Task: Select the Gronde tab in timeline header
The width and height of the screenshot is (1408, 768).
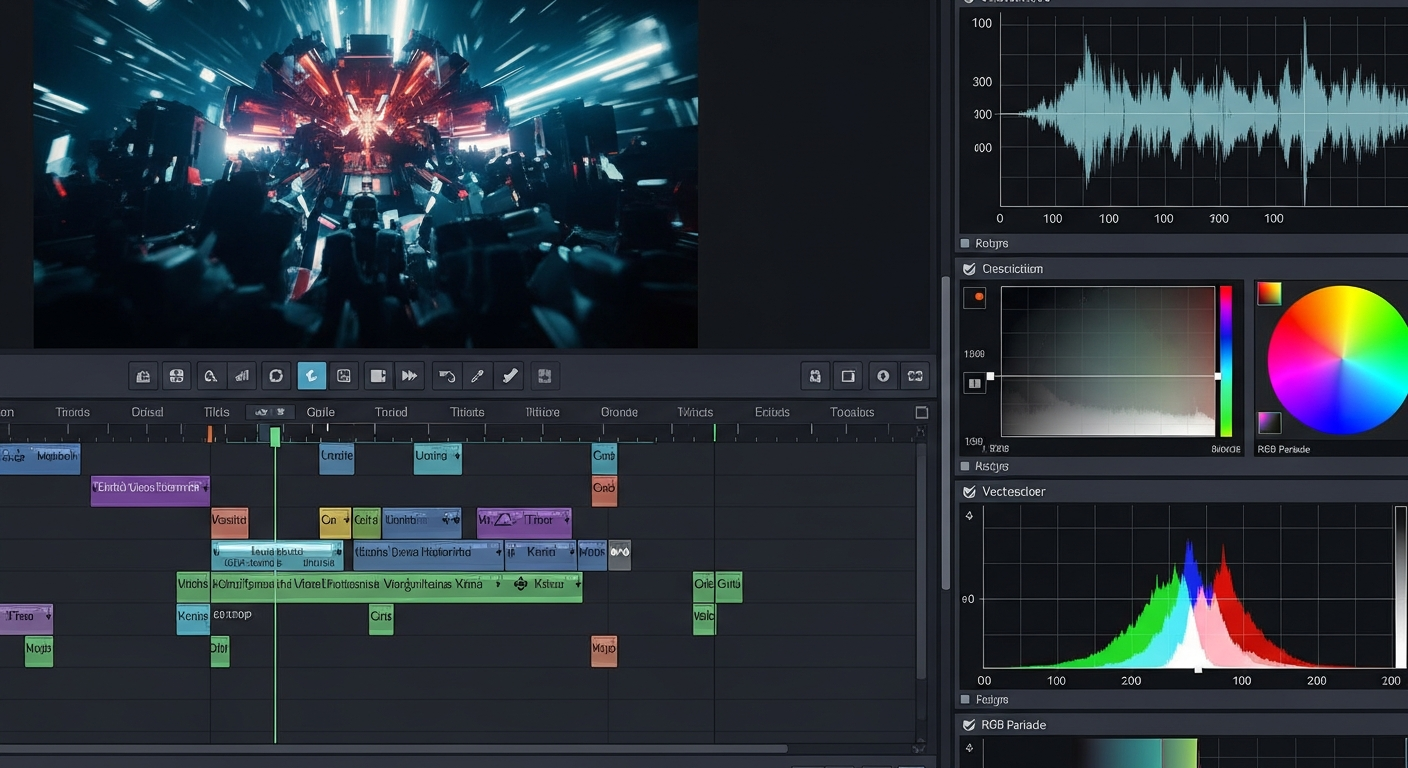Action: 619,412
